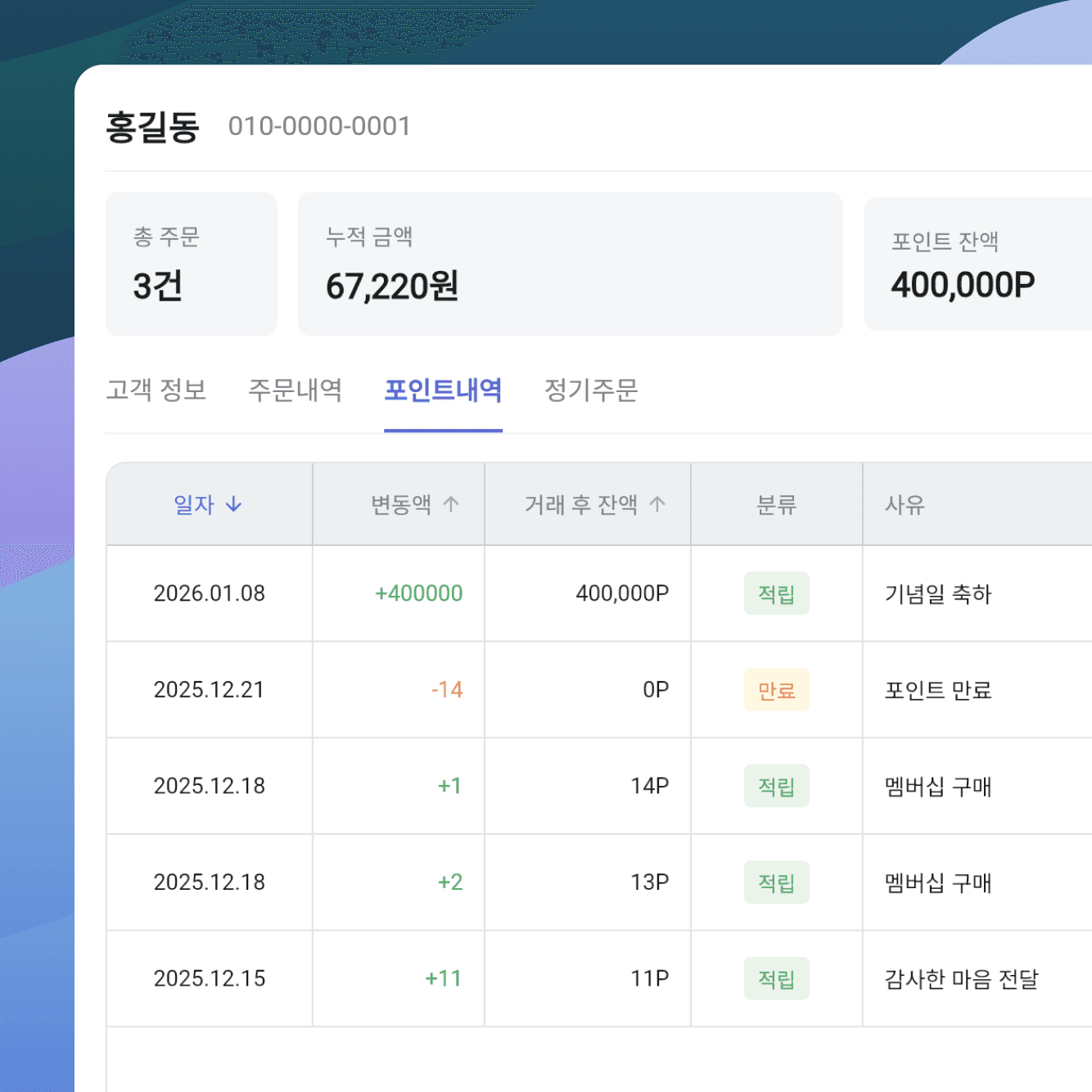Toggle the sort arrow on 변동액 column
1092x1092 pixels.
click(451, 504)
